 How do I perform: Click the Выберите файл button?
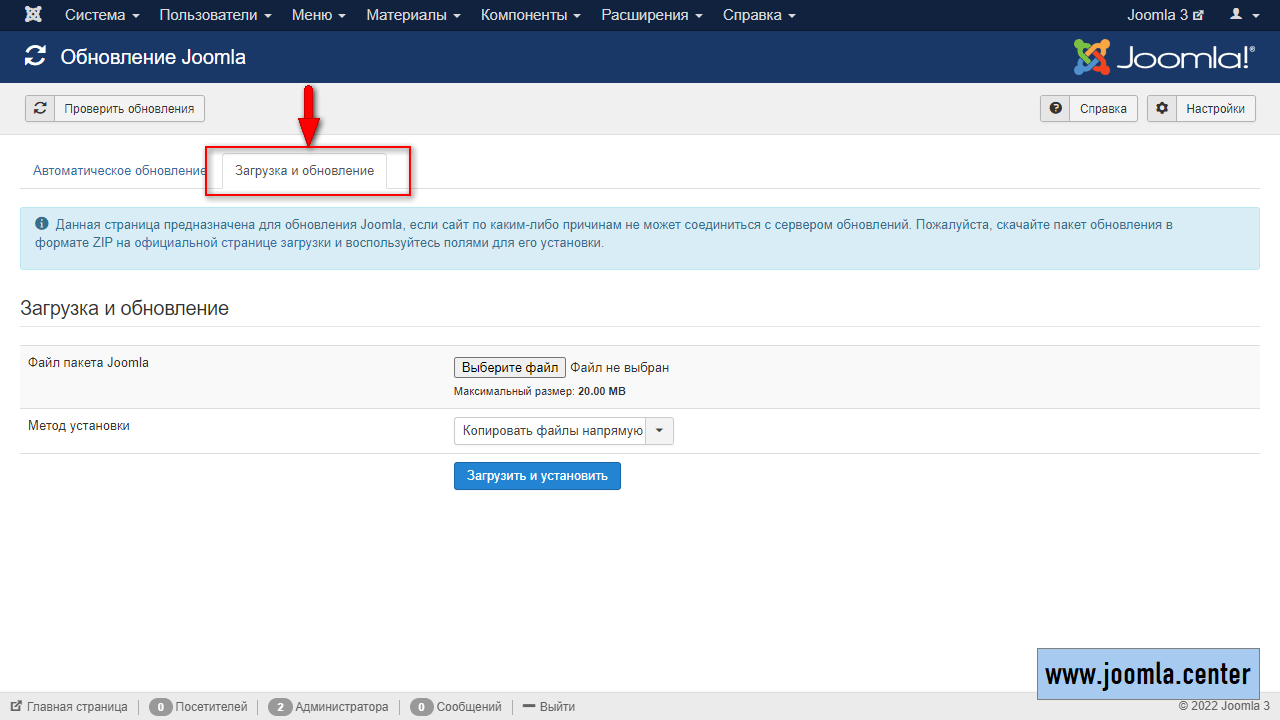tap(510, 367)
